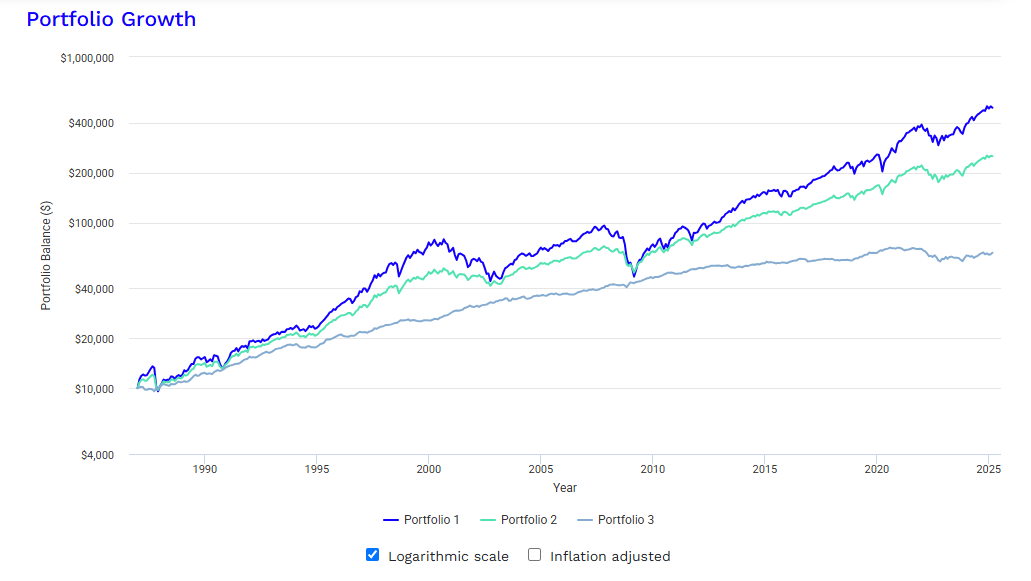1031x581 pixels.
Task: Select the $1,000,000 axis tick label
Action: (89, 58)
